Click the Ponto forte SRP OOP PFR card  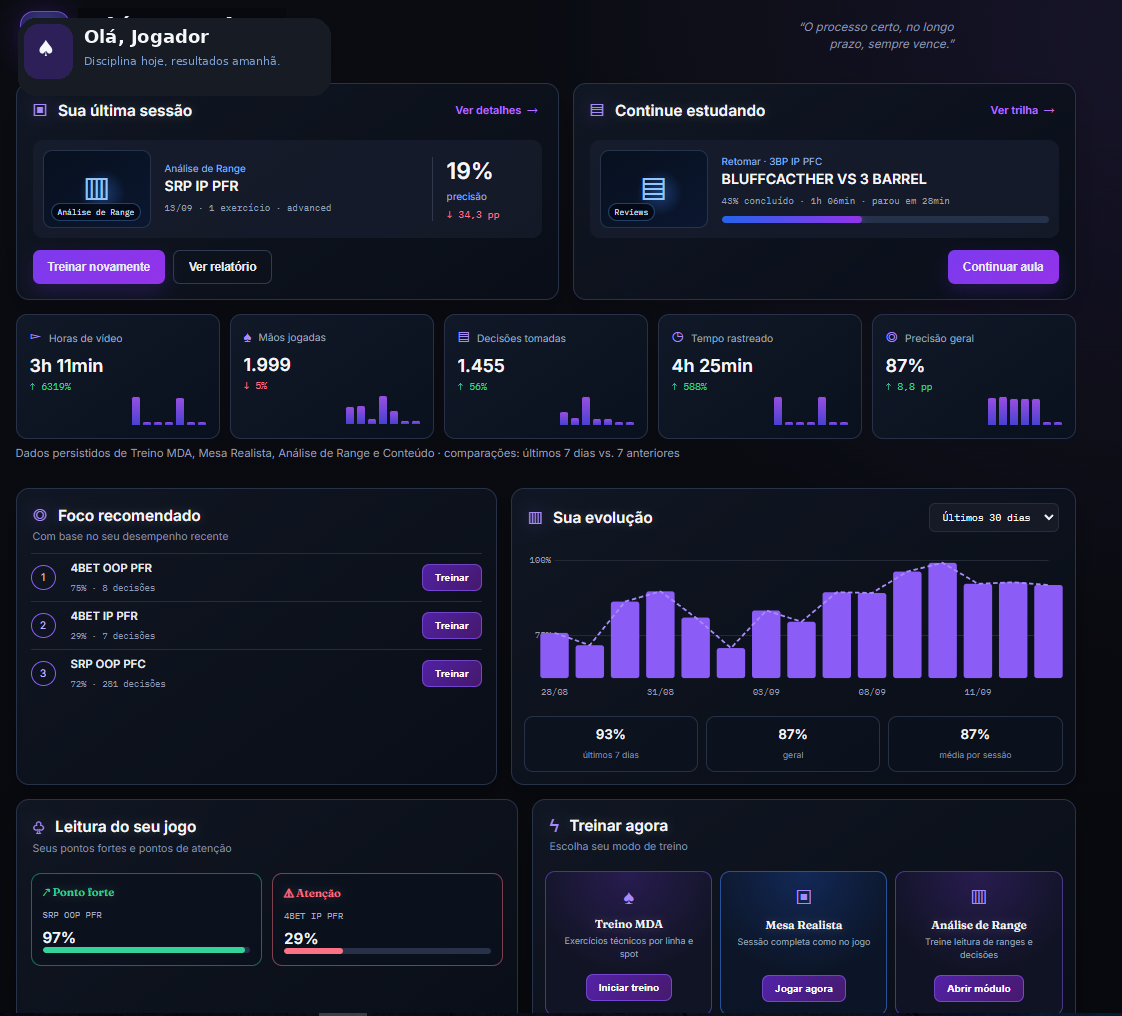tap(147, 919)
